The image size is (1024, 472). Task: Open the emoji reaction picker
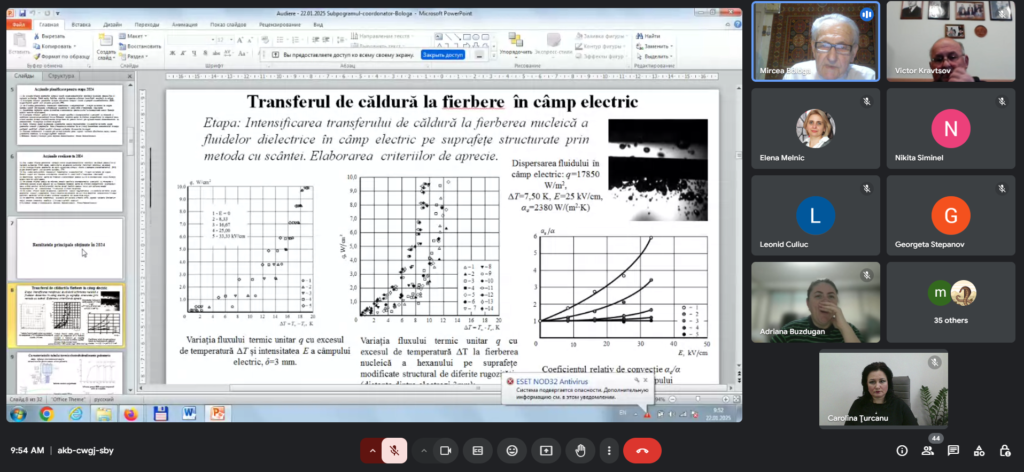coord(511,451)
